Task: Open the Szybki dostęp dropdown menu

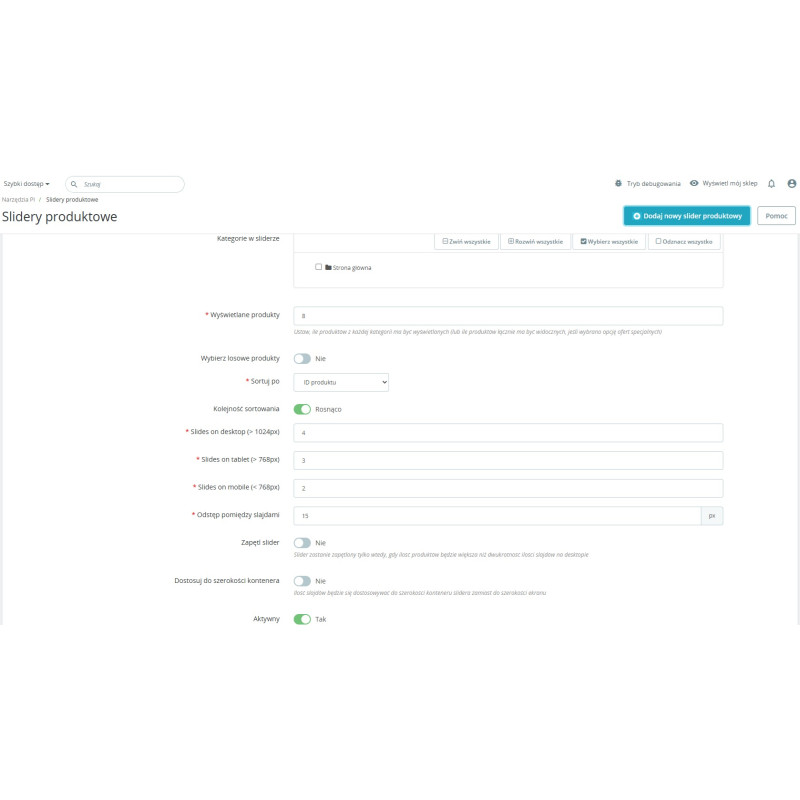Action: point(26,184)
